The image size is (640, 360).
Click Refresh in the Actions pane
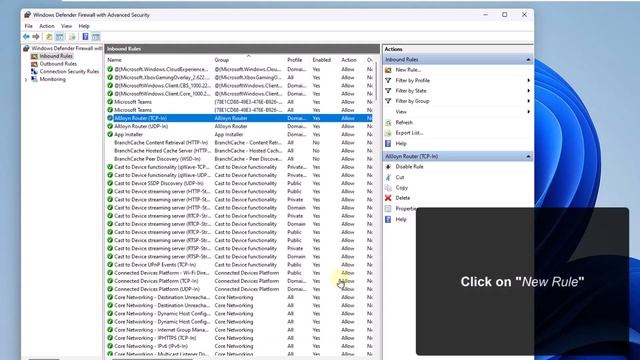click(404, 122)
